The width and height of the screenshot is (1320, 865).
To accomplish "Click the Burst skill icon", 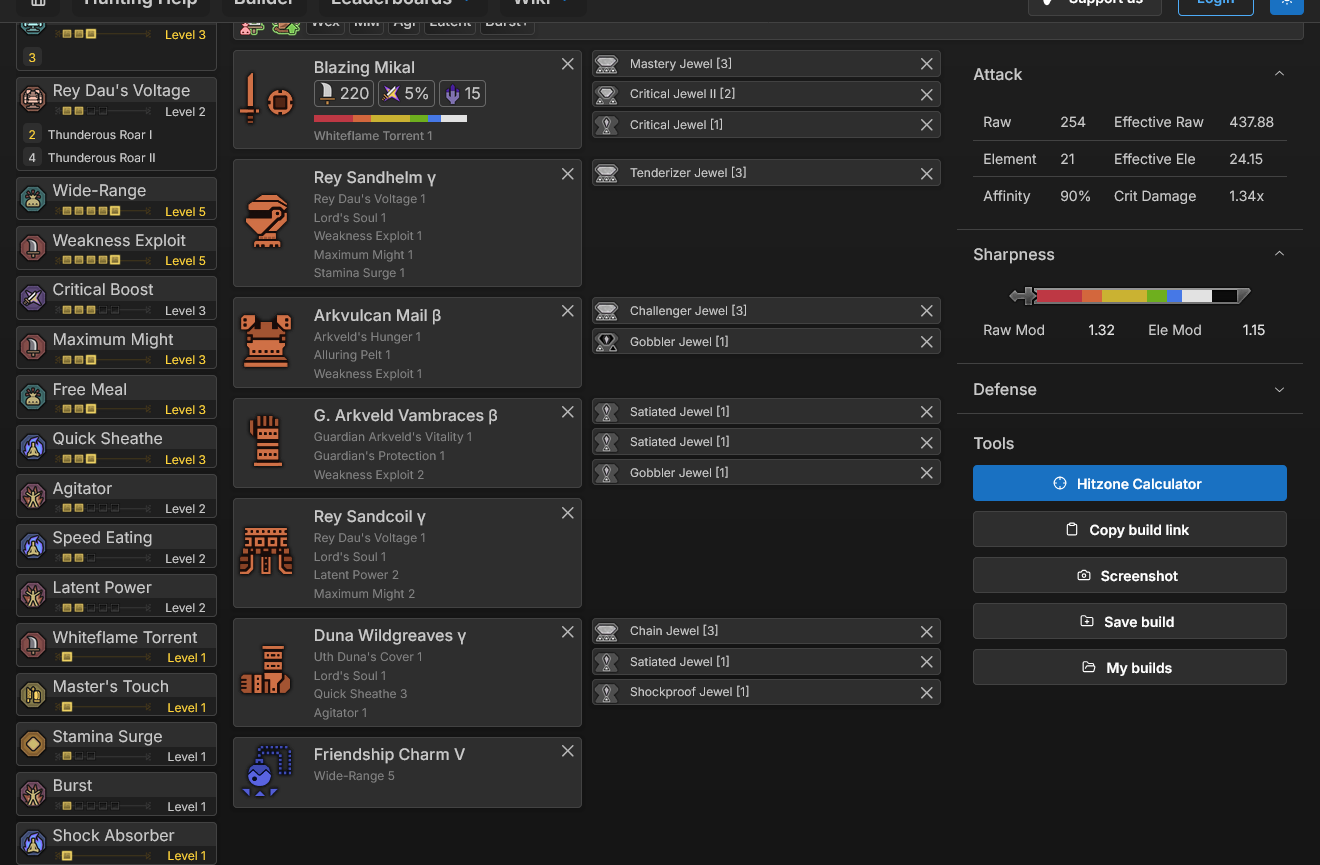I will [x=33, y=794].
